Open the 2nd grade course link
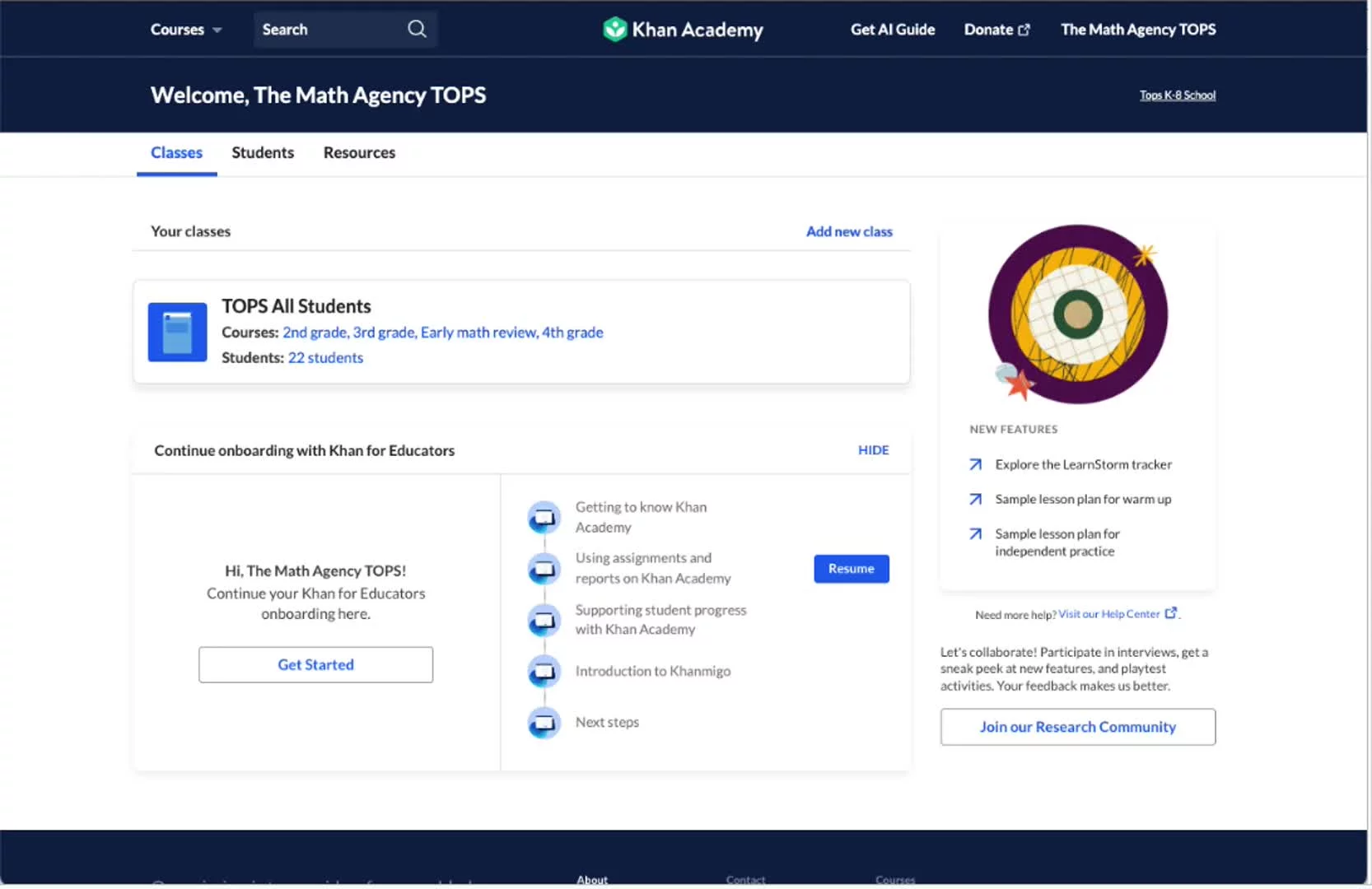 point(315,333)
